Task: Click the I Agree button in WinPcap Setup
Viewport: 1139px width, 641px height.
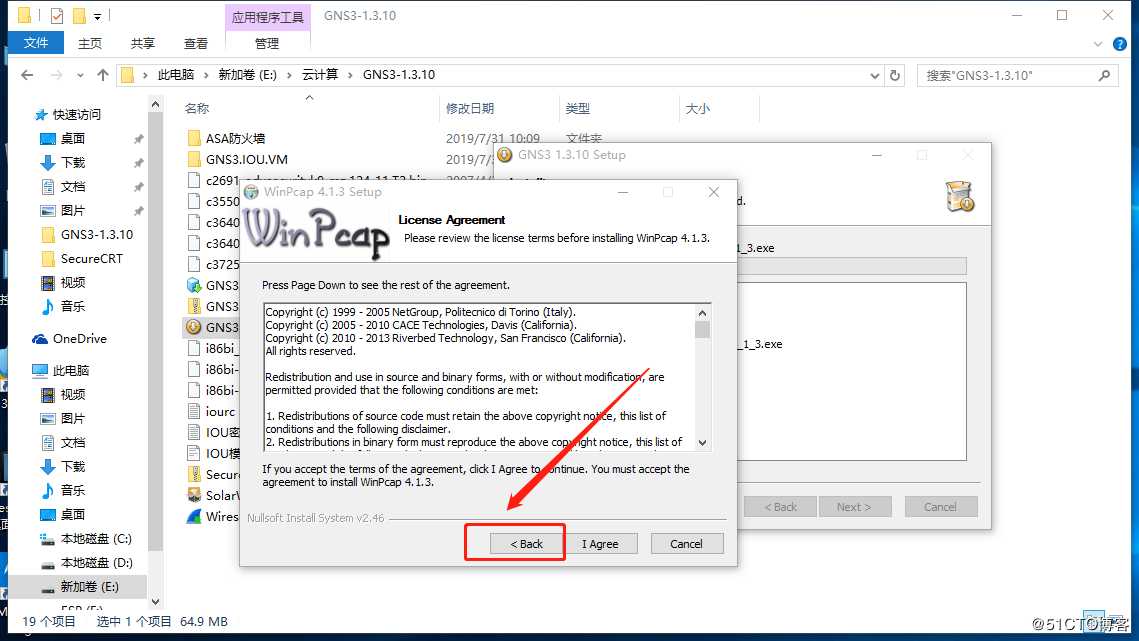Action: coord(600,544)
